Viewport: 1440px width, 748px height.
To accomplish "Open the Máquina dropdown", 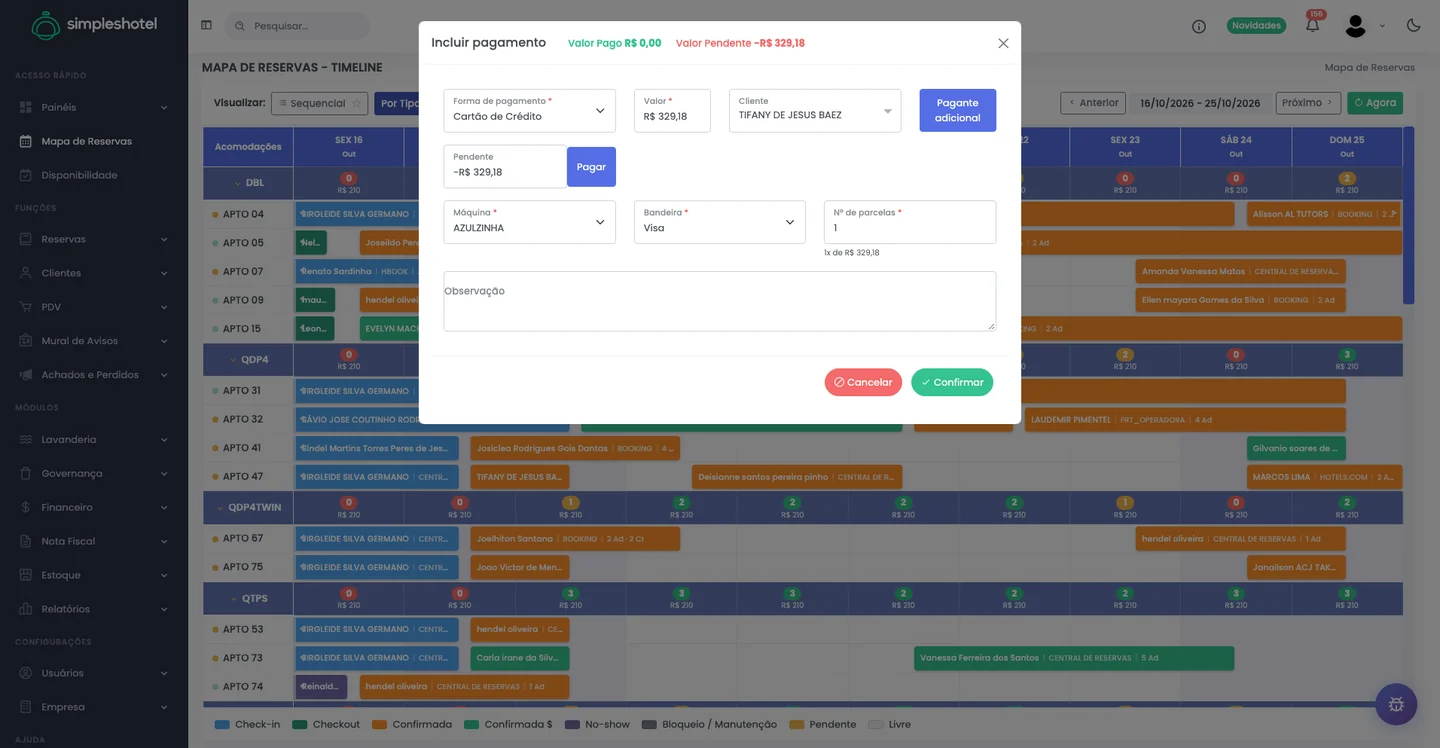I will (x=529, y=222).
